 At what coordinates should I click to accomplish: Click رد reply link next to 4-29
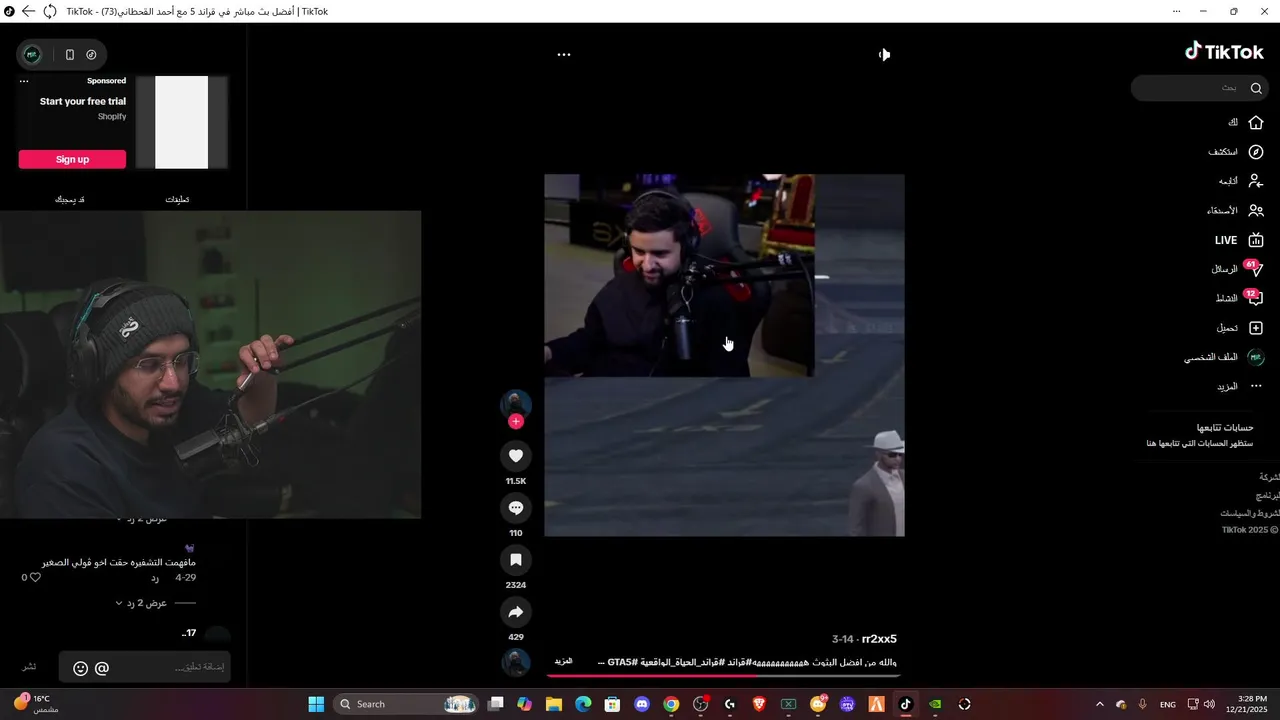[x=155, y=578]
